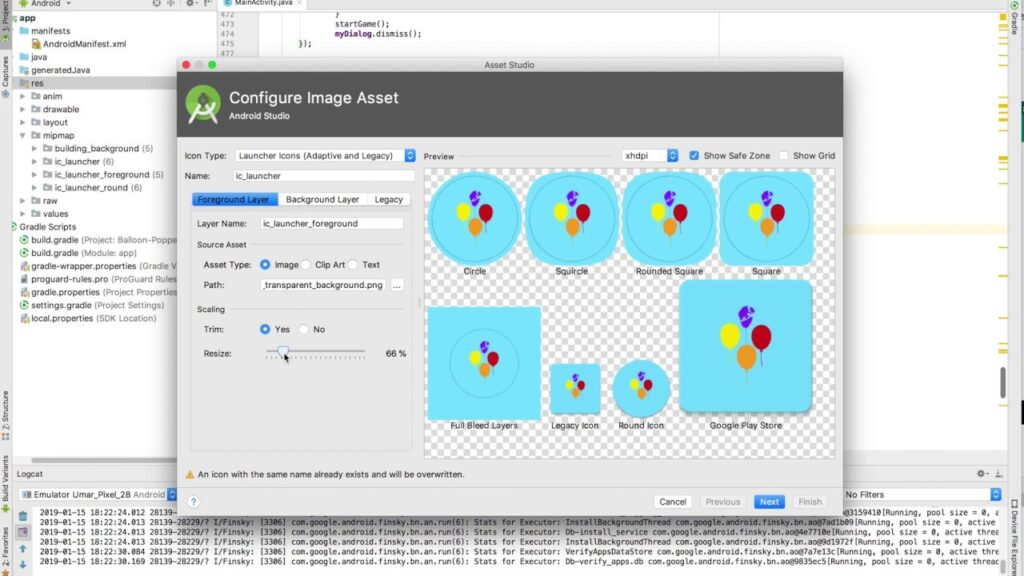
Task: Click the warning triangle icon
Action: 189,474
